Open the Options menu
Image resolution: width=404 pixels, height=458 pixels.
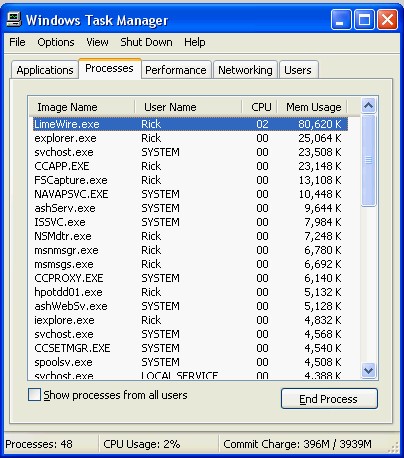[x=56, y=42]
